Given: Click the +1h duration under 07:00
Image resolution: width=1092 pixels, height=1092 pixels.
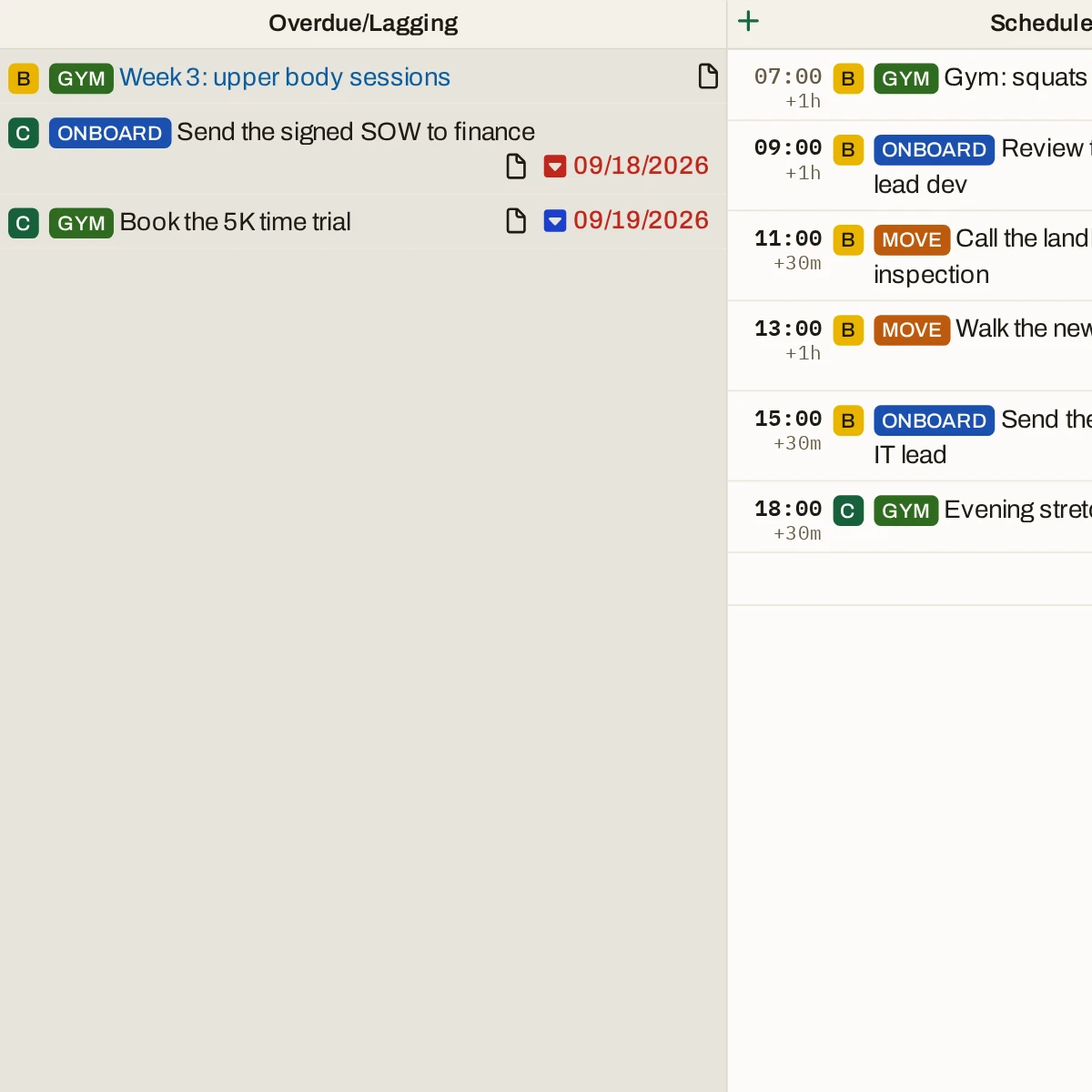Looking at the screenshot, I should pyautogui.click(x=804, y=101).
